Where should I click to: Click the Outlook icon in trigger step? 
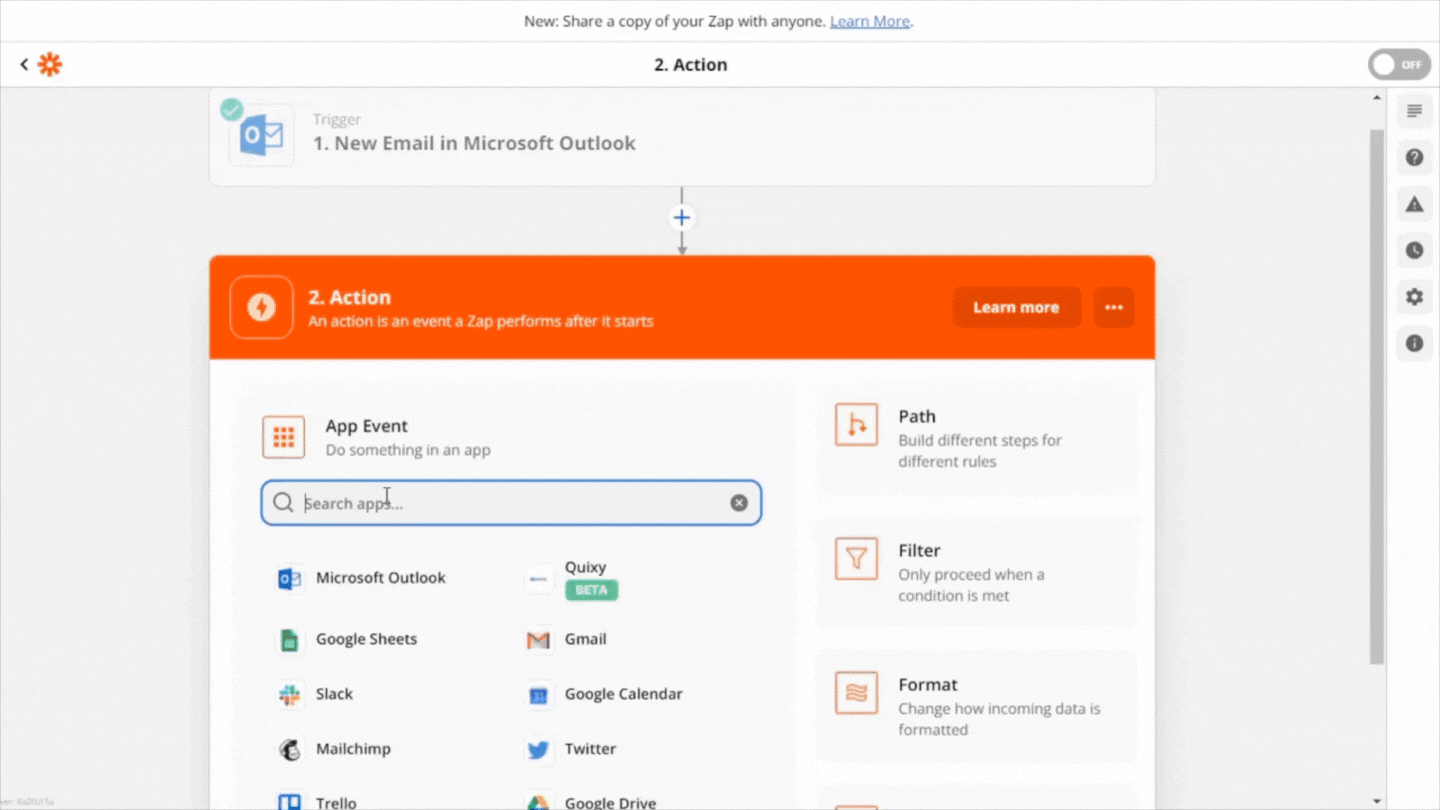[262, 135]
